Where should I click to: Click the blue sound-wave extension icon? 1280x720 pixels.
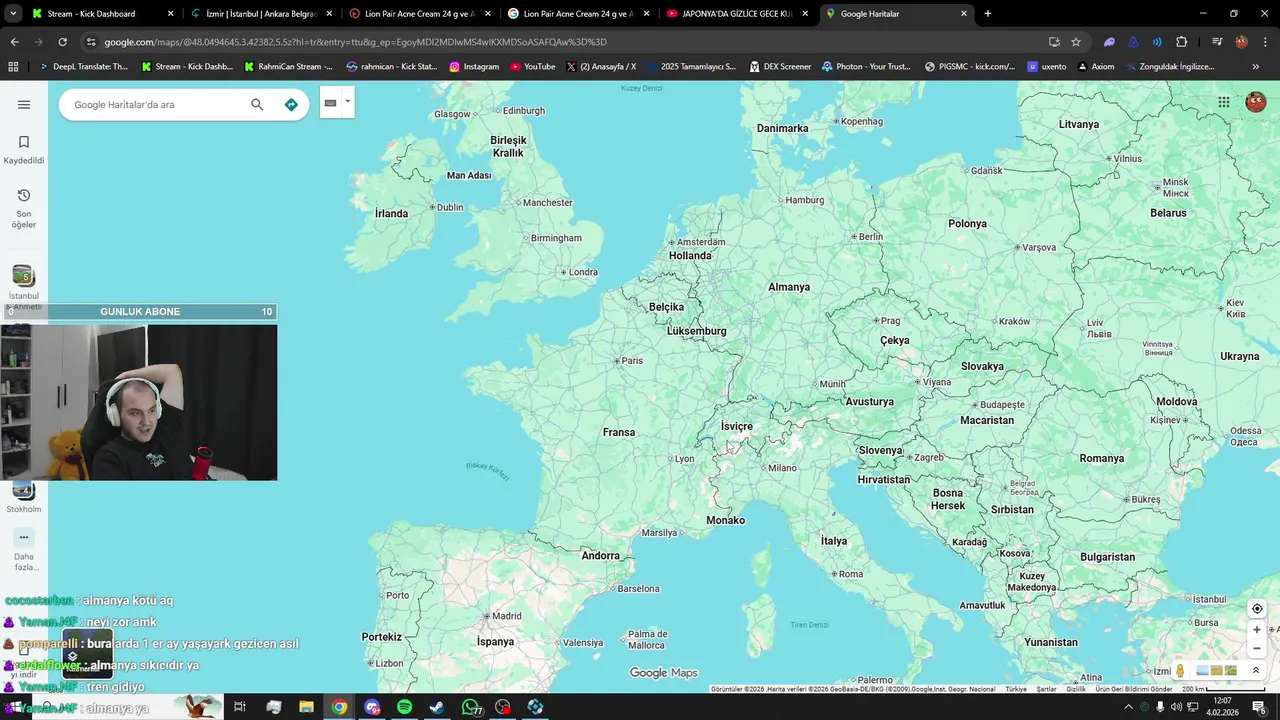[x=1157, y=42]
